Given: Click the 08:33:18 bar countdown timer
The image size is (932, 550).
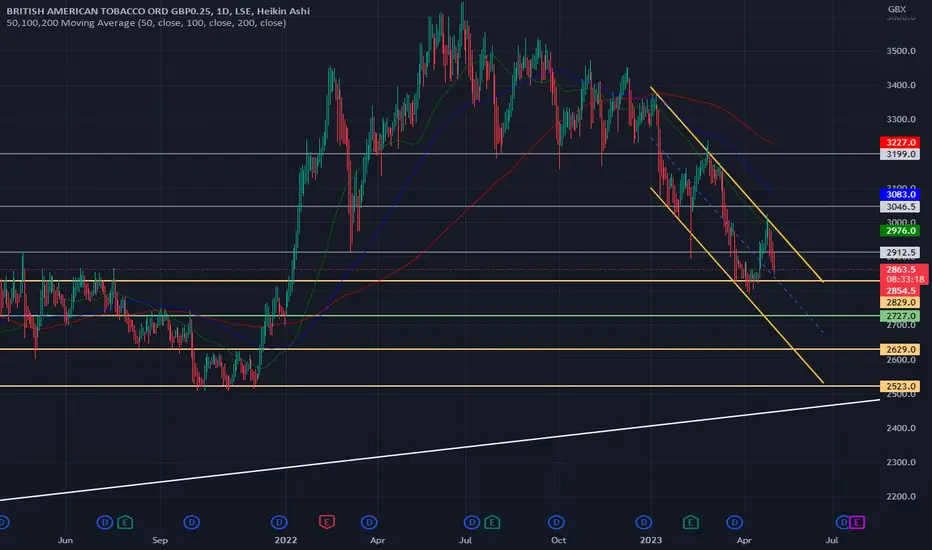Looking at the screenshot, I should tap(905, 279).
